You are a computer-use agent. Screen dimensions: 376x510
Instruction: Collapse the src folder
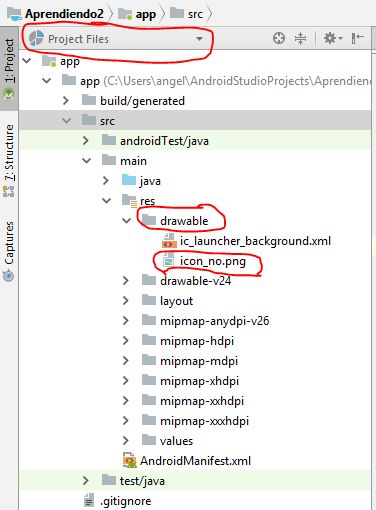(x=67, y=121)
